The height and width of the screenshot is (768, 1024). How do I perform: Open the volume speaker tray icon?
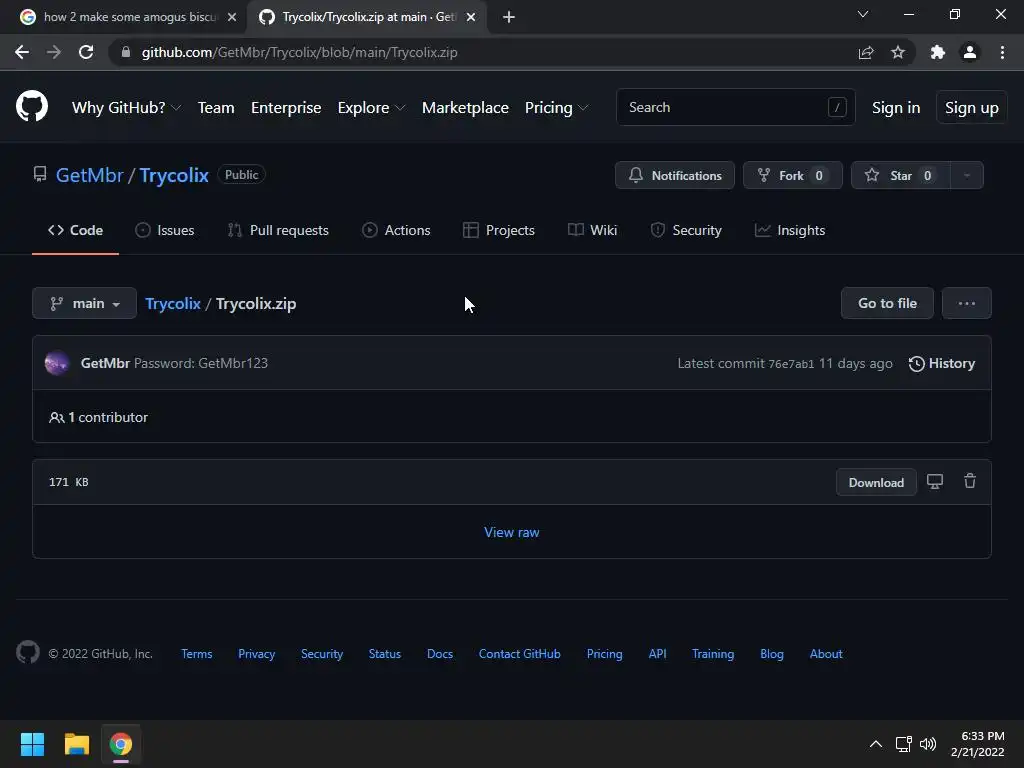(927, 744)
